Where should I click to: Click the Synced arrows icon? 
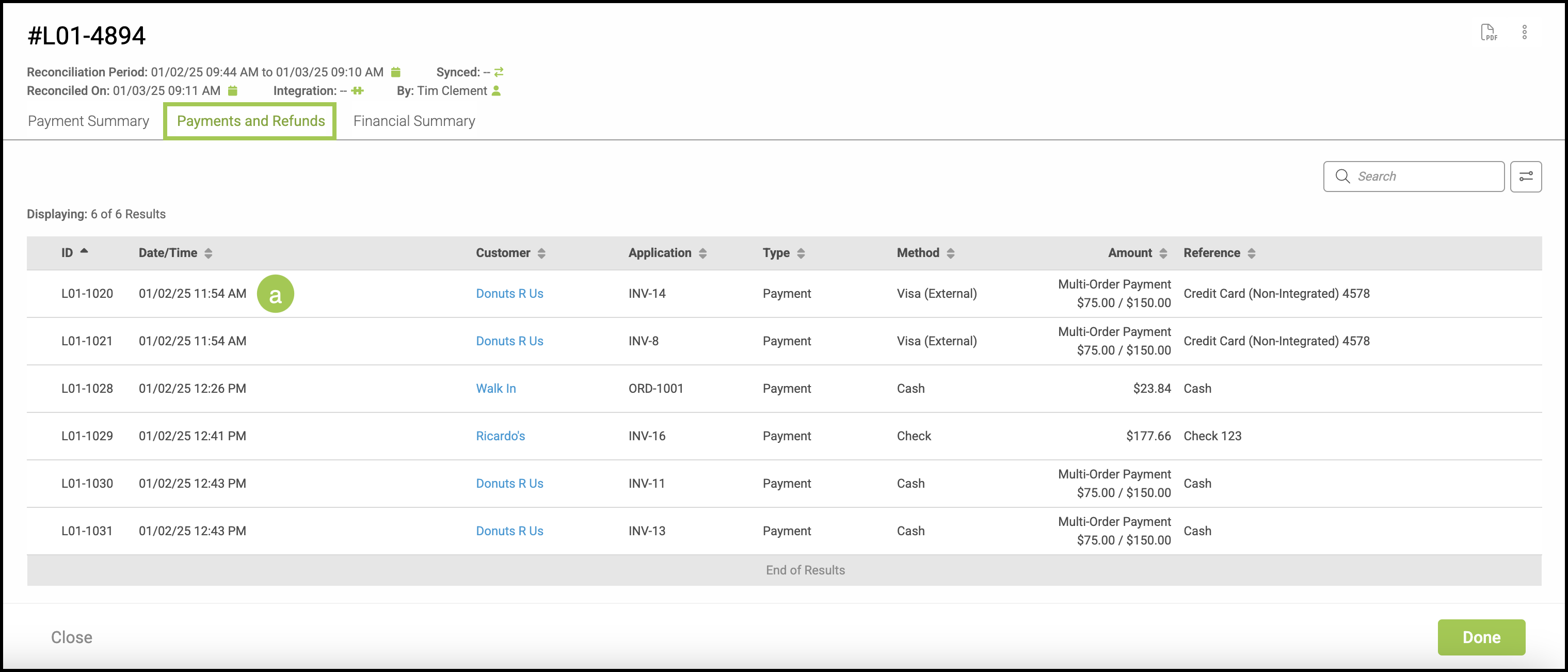499,72
